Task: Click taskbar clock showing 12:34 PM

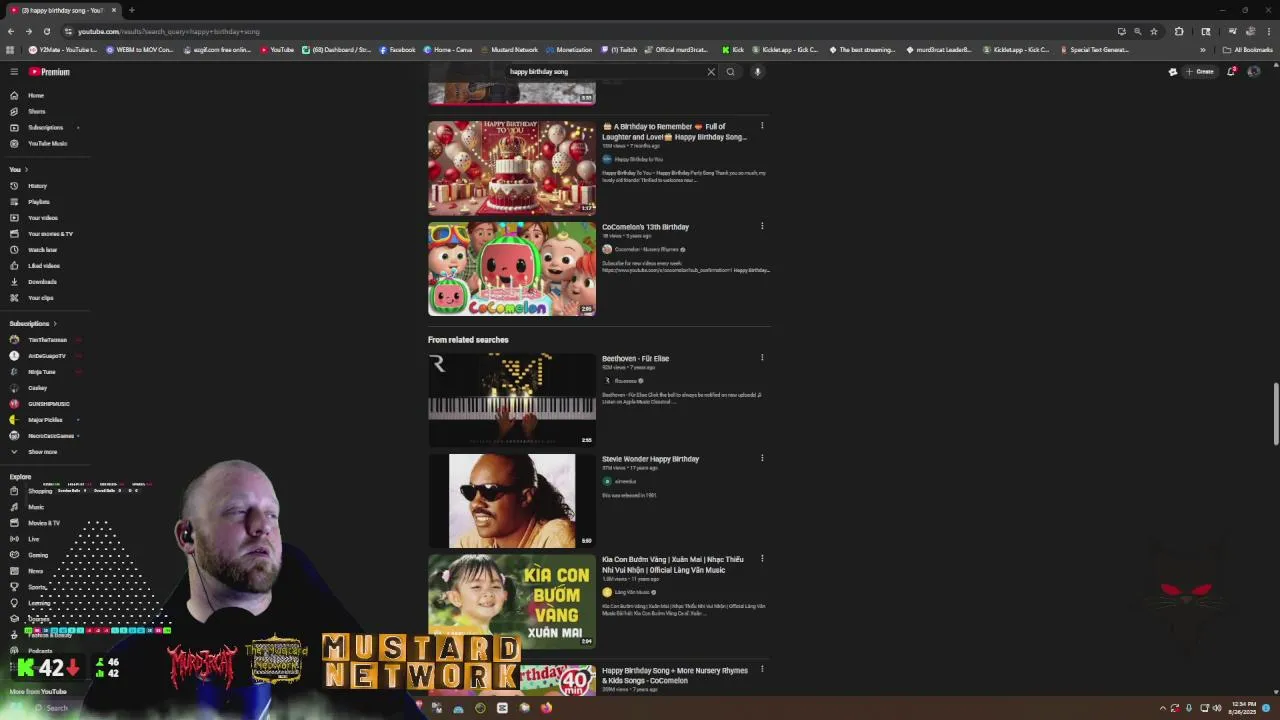Action: 1244,708
